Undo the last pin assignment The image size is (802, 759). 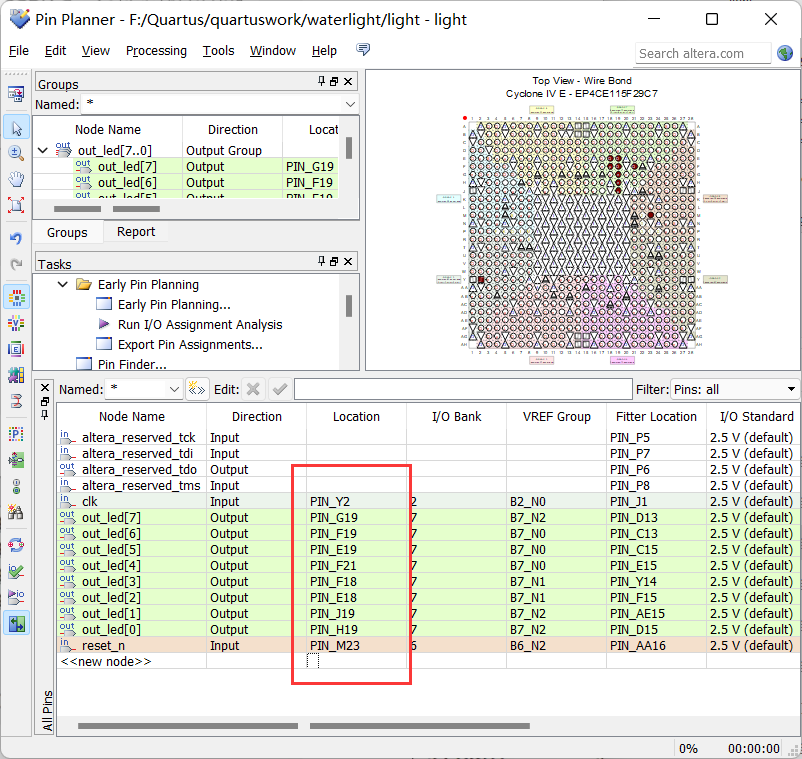tap(16, 238)
